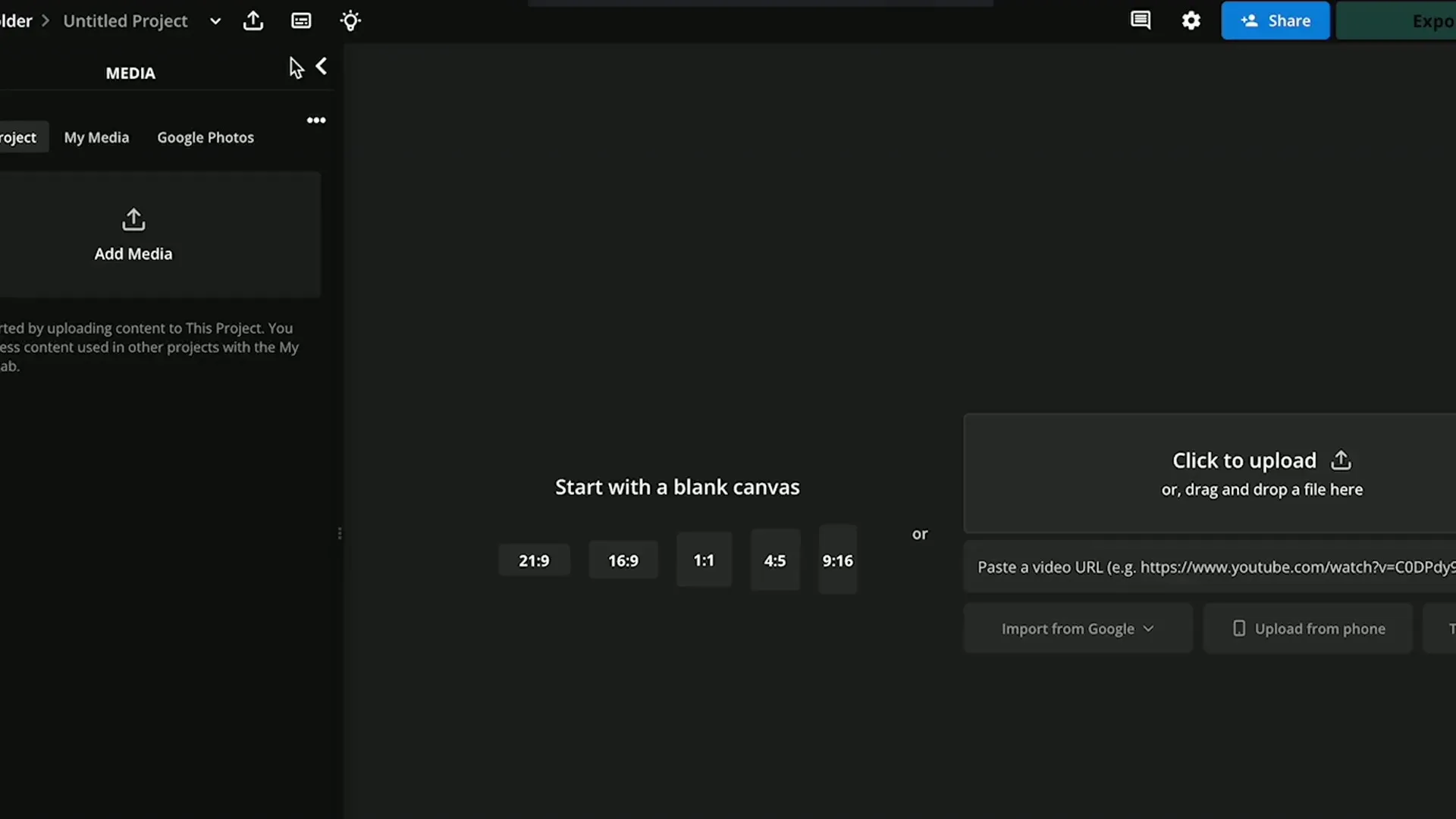Click the panel resize handle dots

pos(340,534)
